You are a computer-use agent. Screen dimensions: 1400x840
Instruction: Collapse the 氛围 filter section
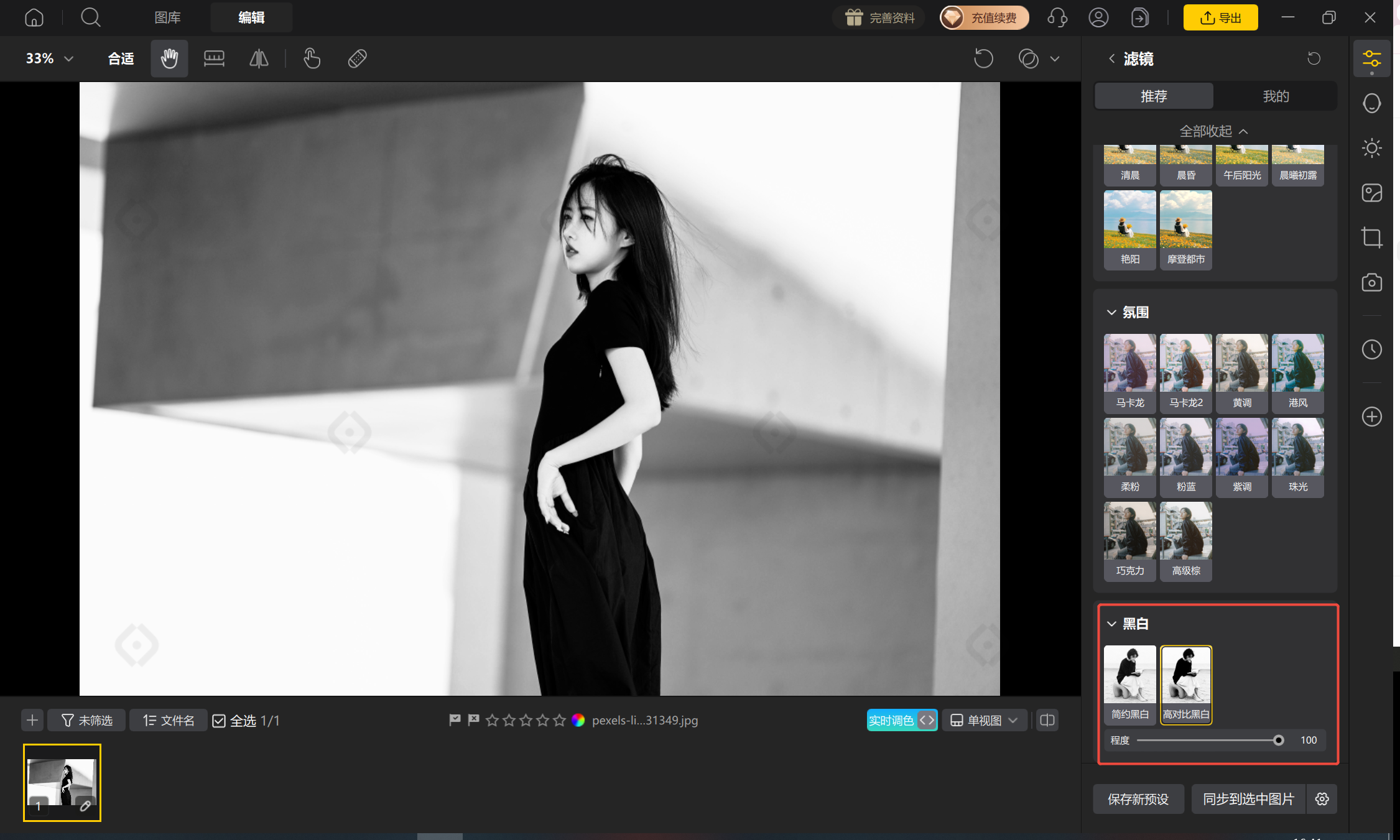[1111, 312]
